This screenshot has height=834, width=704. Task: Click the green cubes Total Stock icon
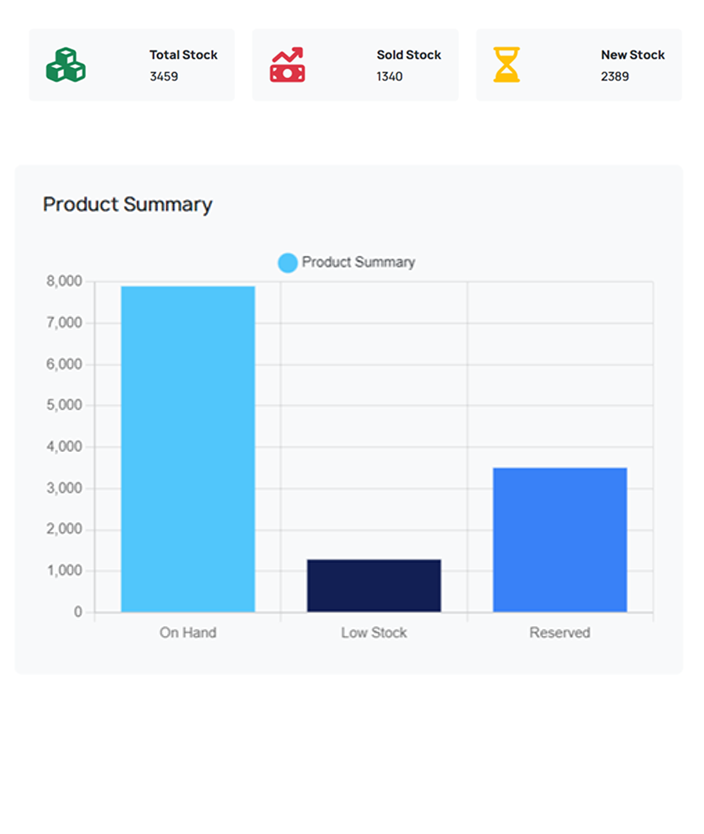click(66, 65)
